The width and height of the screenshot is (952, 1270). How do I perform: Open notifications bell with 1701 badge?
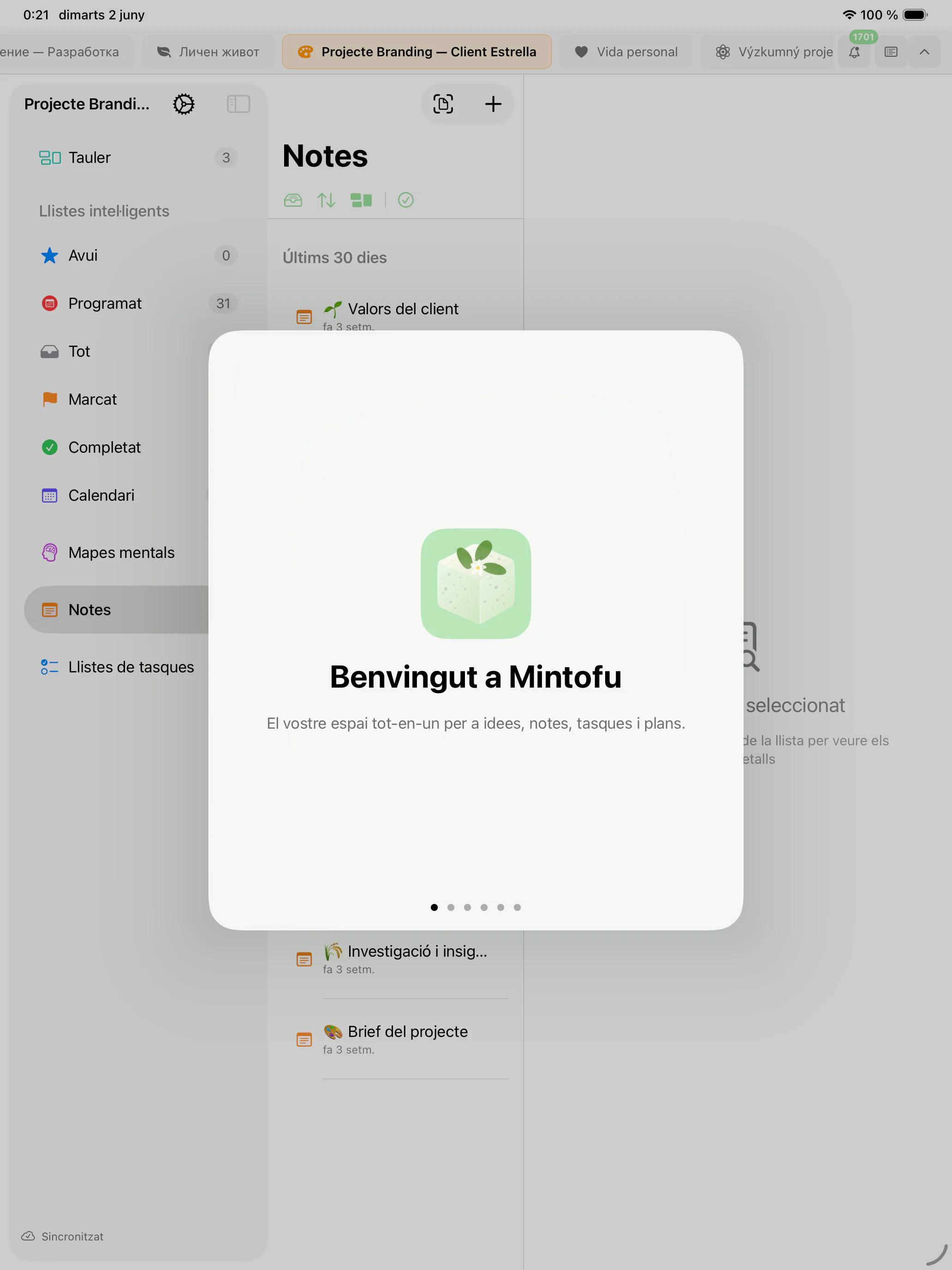coord(854,52)
